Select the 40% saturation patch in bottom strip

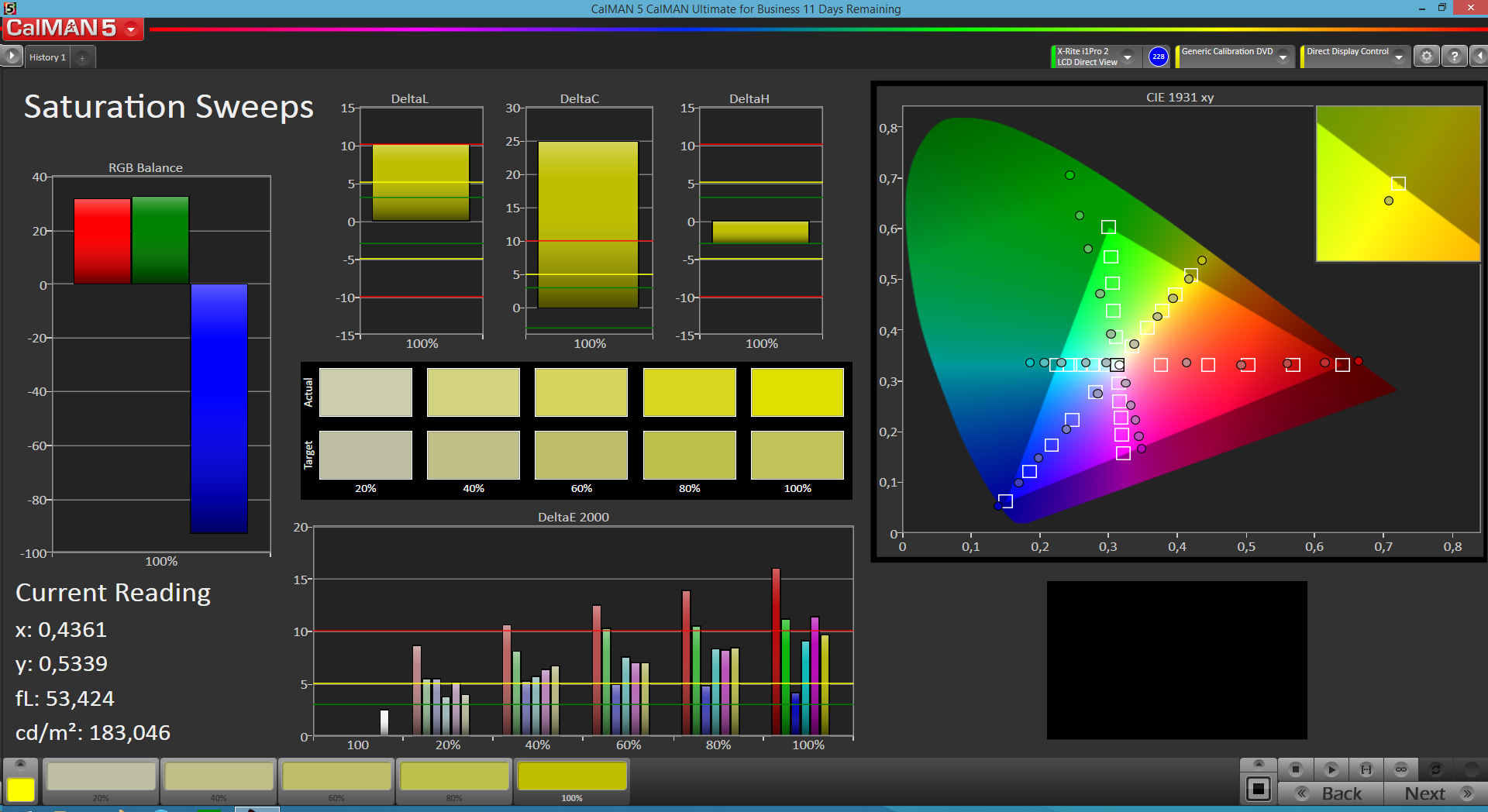pos(219,781)
